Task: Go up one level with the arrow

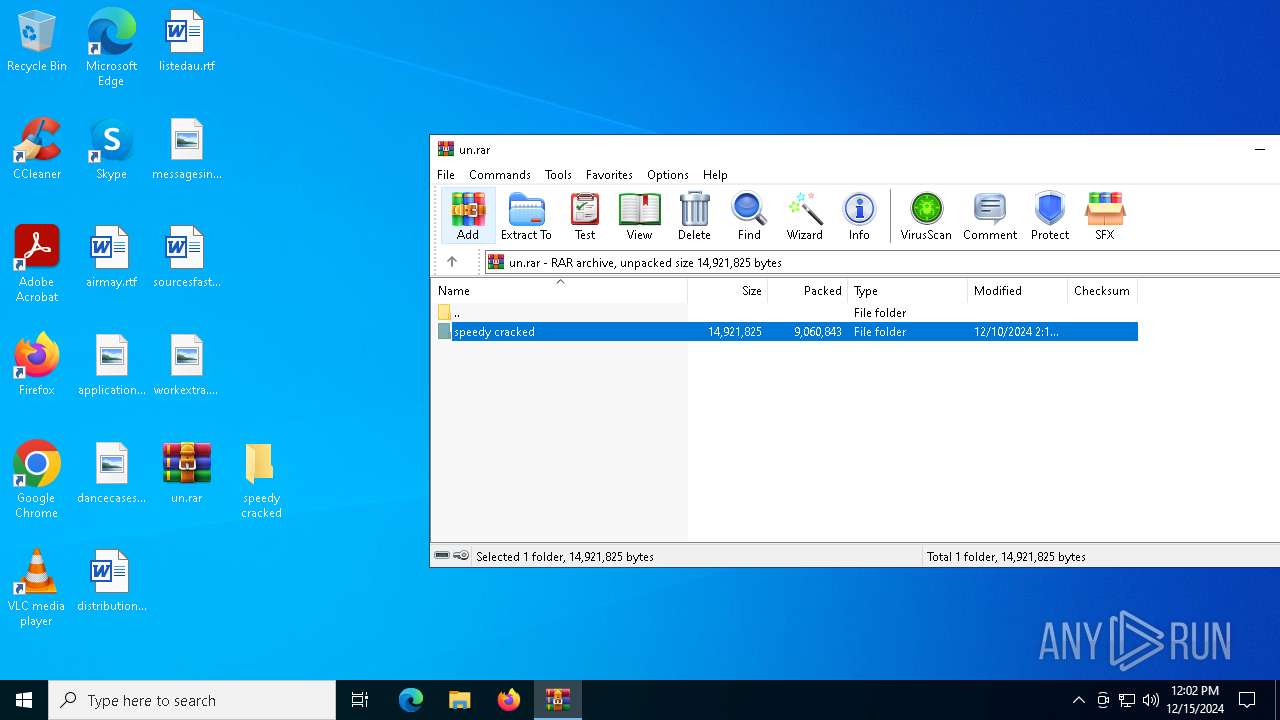Action: [x=452, y=262]
